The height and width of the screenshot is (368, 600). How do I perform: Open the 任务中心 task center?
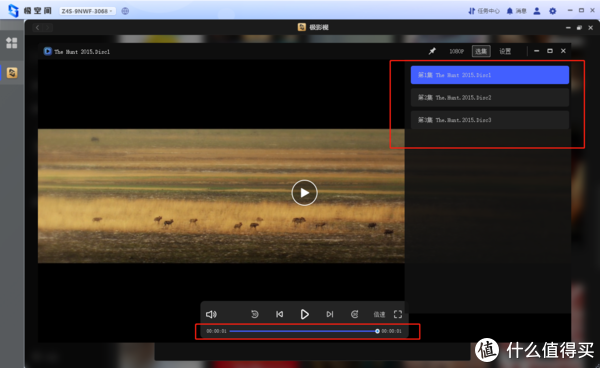tap(484, 11)
